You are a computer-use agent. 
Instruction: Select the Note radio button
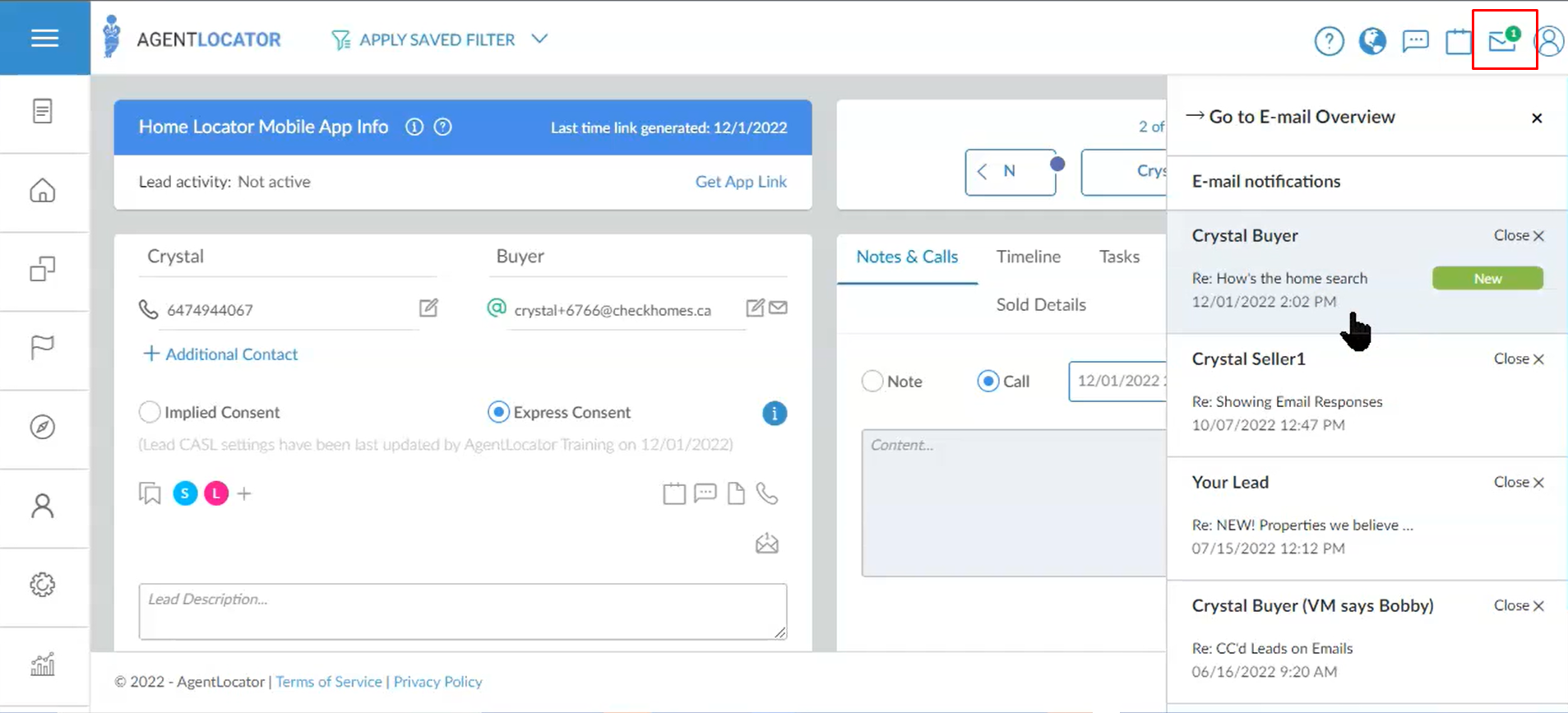click(x=872, y=381)
